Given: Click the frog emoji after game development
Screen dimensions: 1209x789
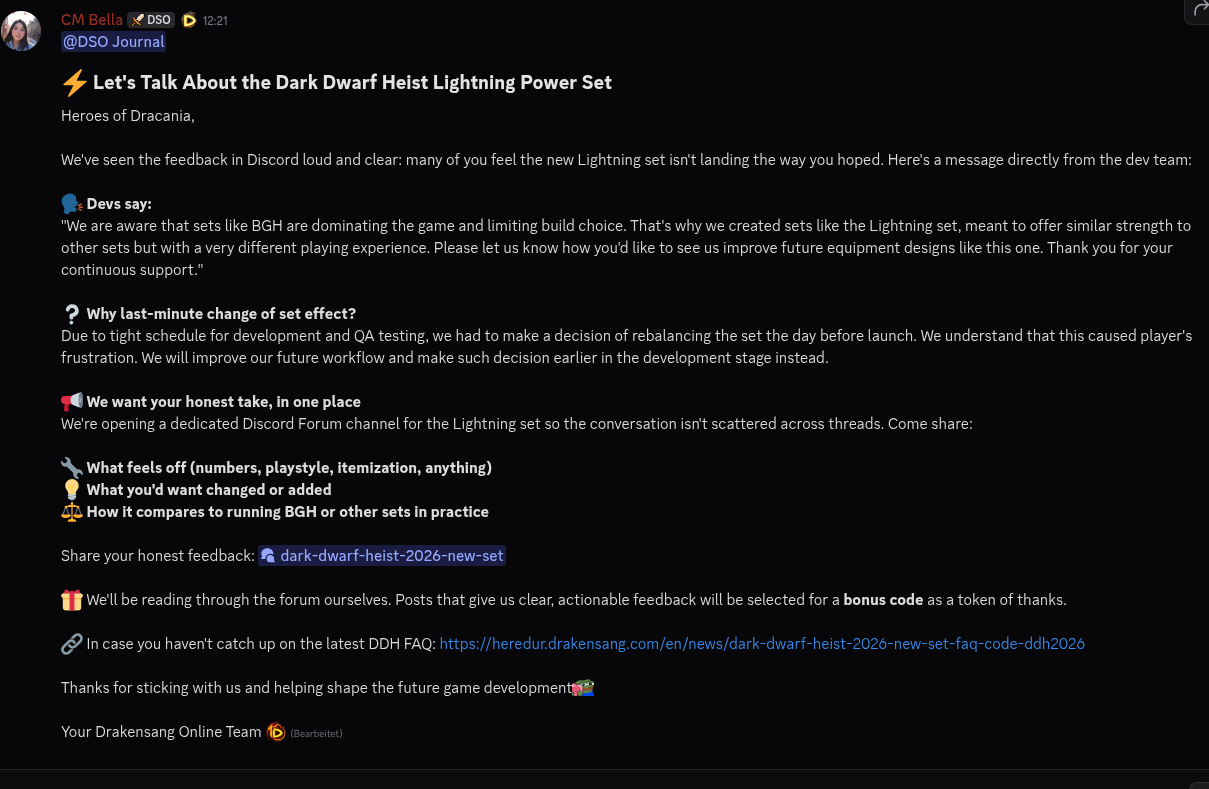Looking at the screenshot, I should coord(584,688).
